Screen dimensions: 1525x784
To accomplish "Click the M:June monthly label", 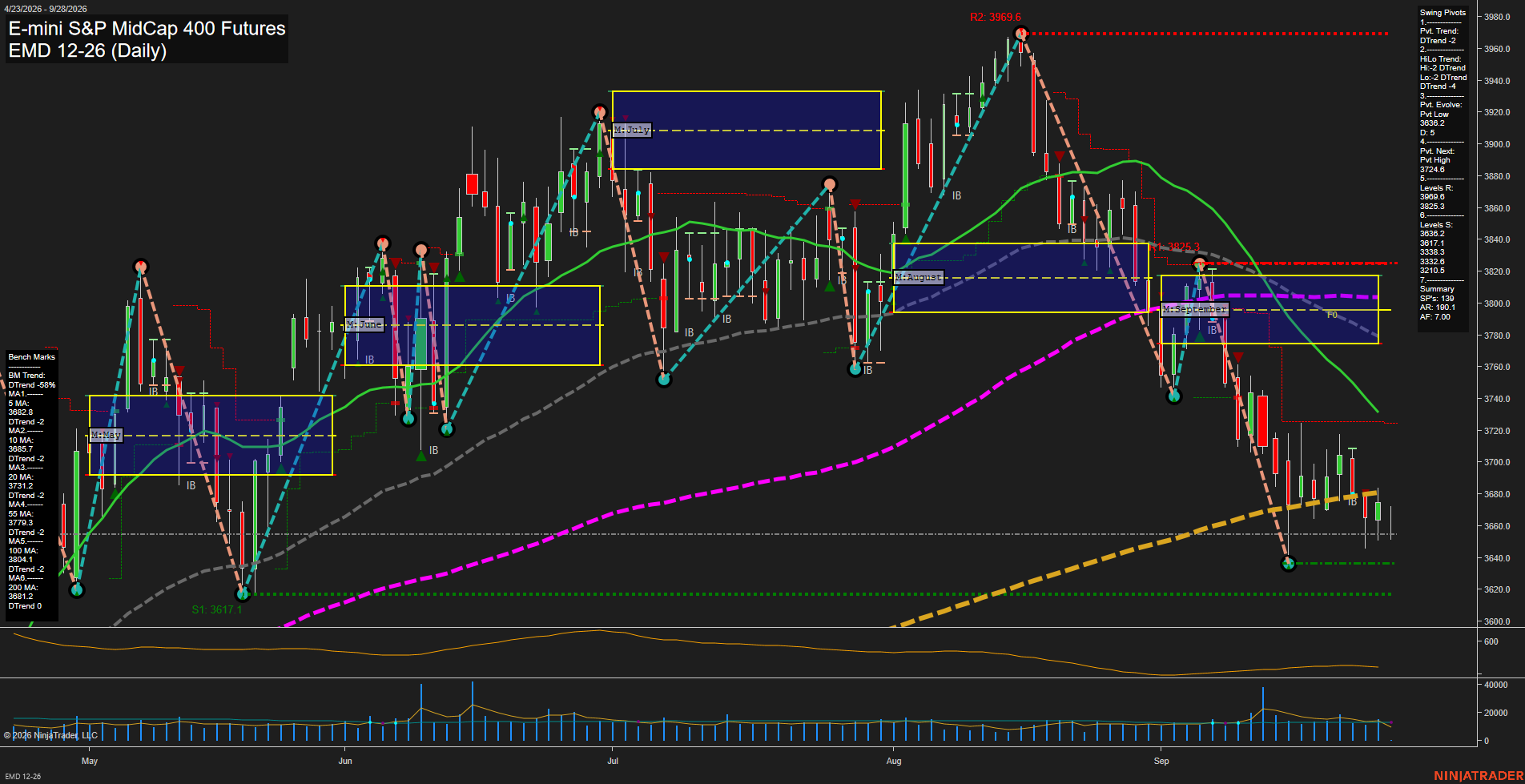I will (x=364, y=324).
